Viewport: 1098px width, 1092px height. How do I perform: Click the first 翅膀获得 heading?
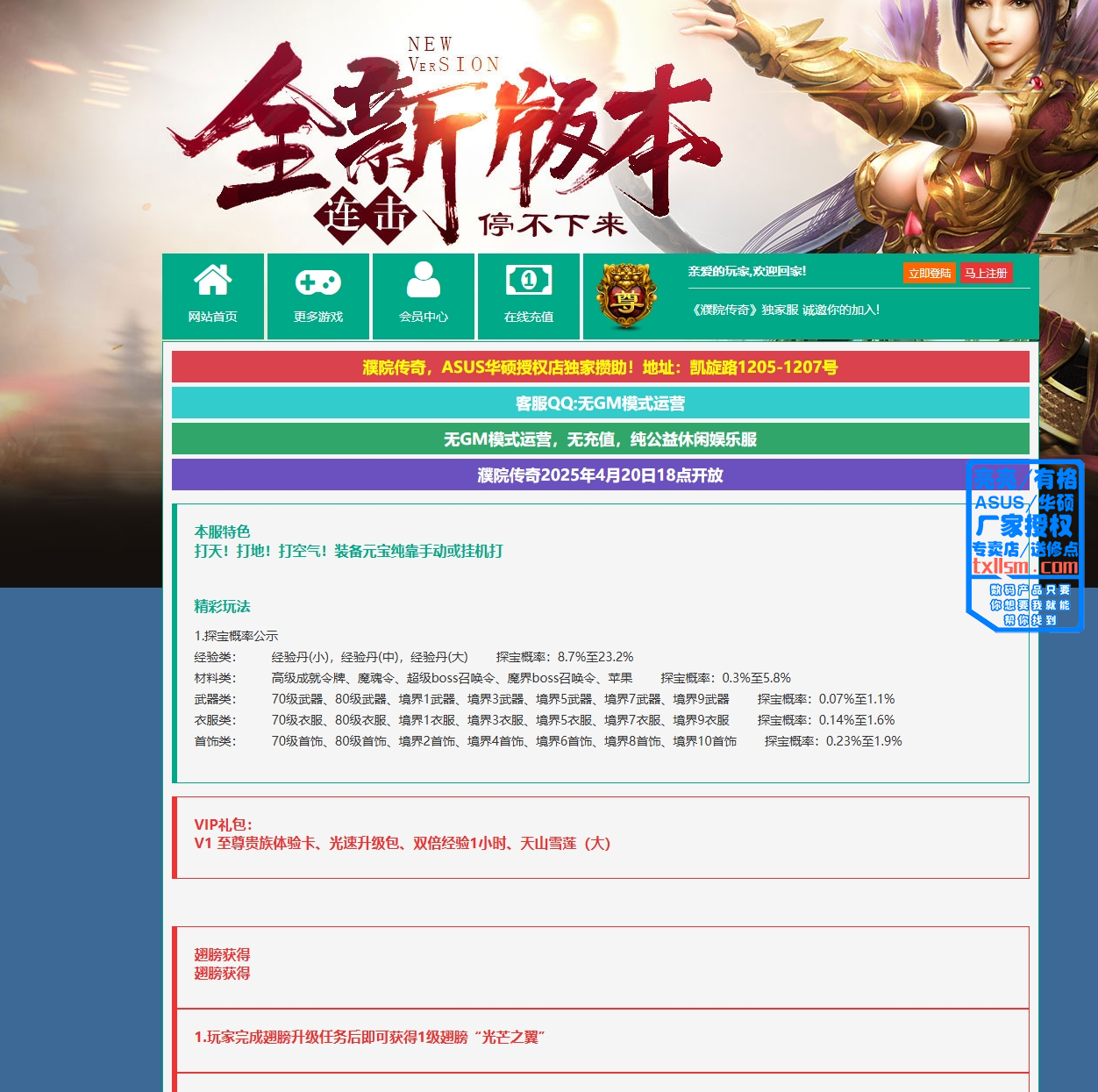pyautogui.click(x=222, y=954)
